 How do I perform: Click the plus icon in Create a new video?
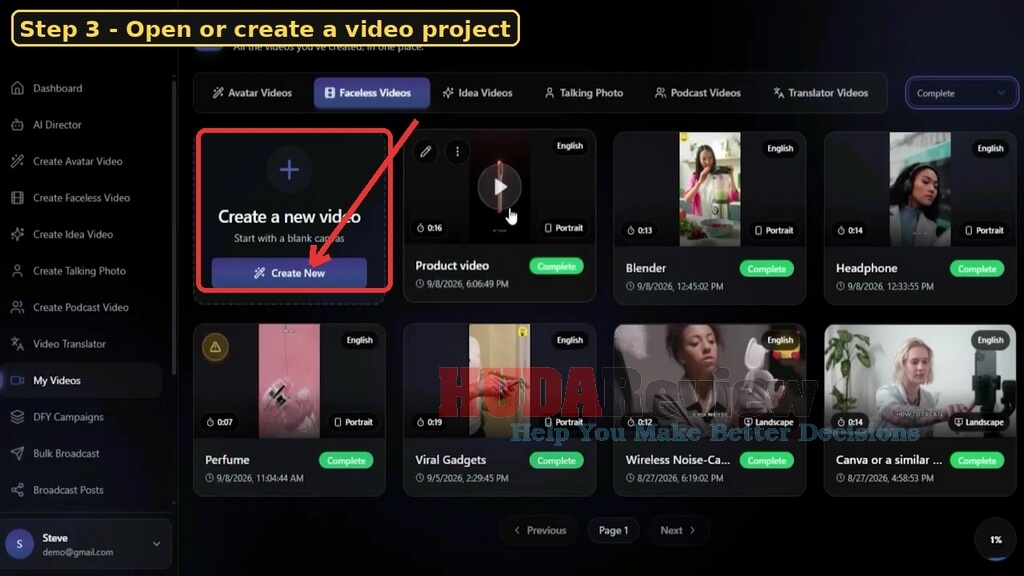click(x=289, y=170)
